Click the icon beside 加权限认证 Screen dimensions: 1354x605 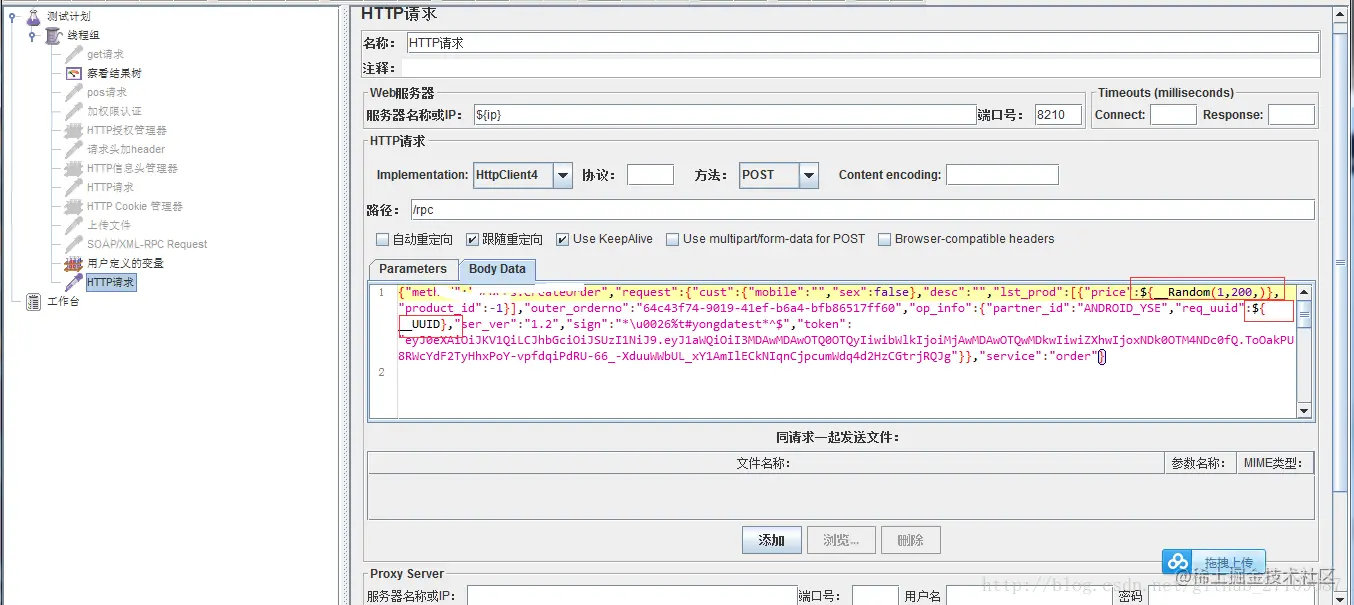[74, 111]
